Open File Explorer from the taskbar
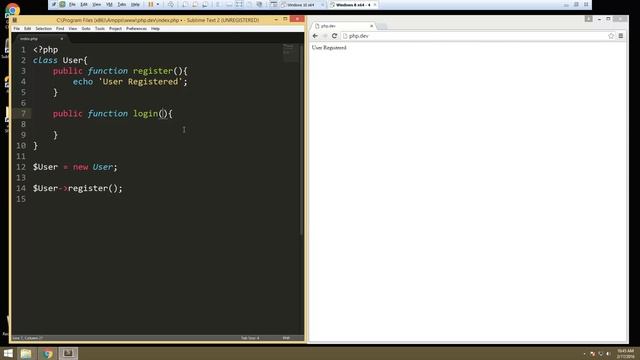Screen dimensions: 640x360 [26, 353]
